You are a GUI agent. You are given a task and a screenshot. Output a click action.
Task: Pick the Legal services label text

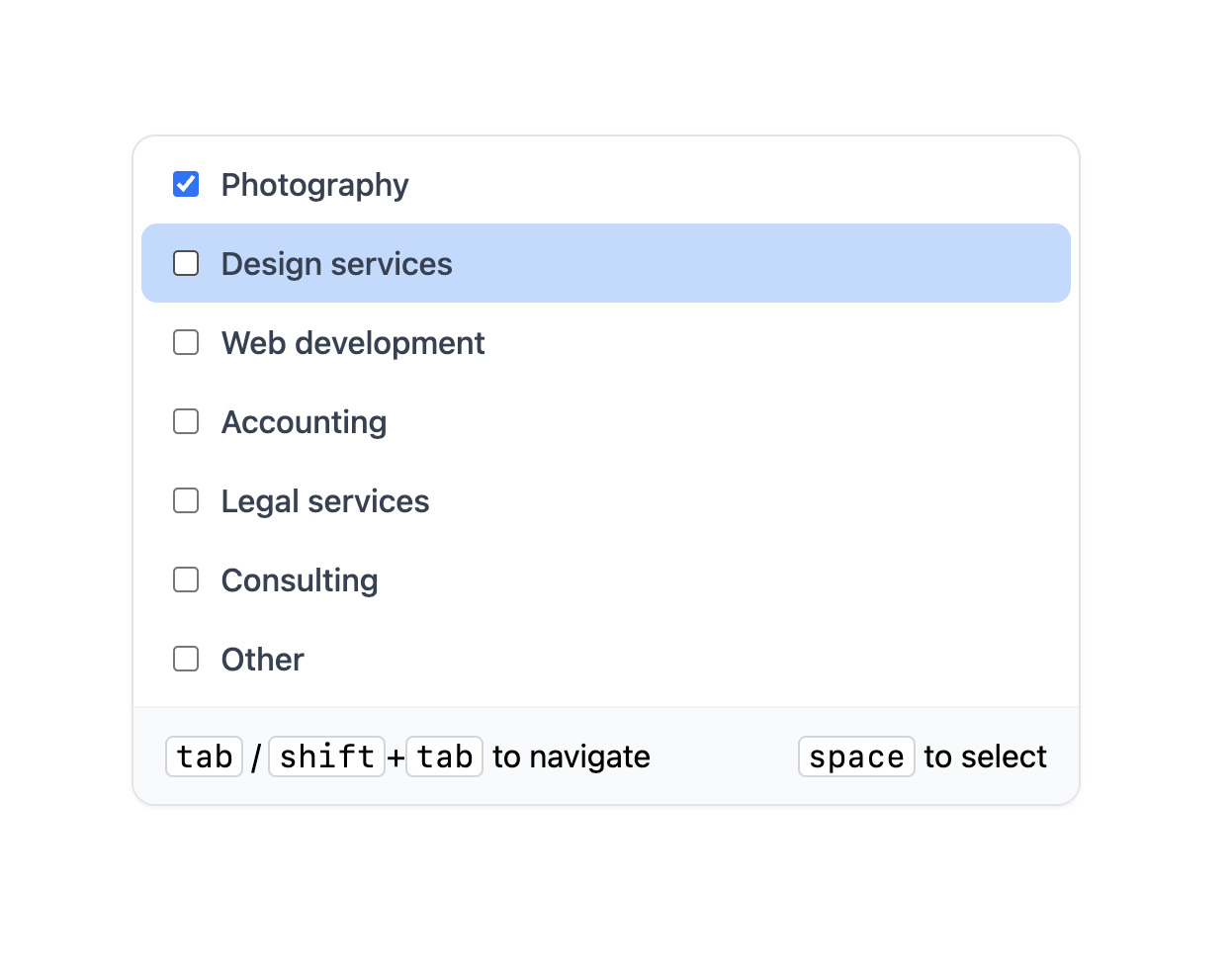325,501
